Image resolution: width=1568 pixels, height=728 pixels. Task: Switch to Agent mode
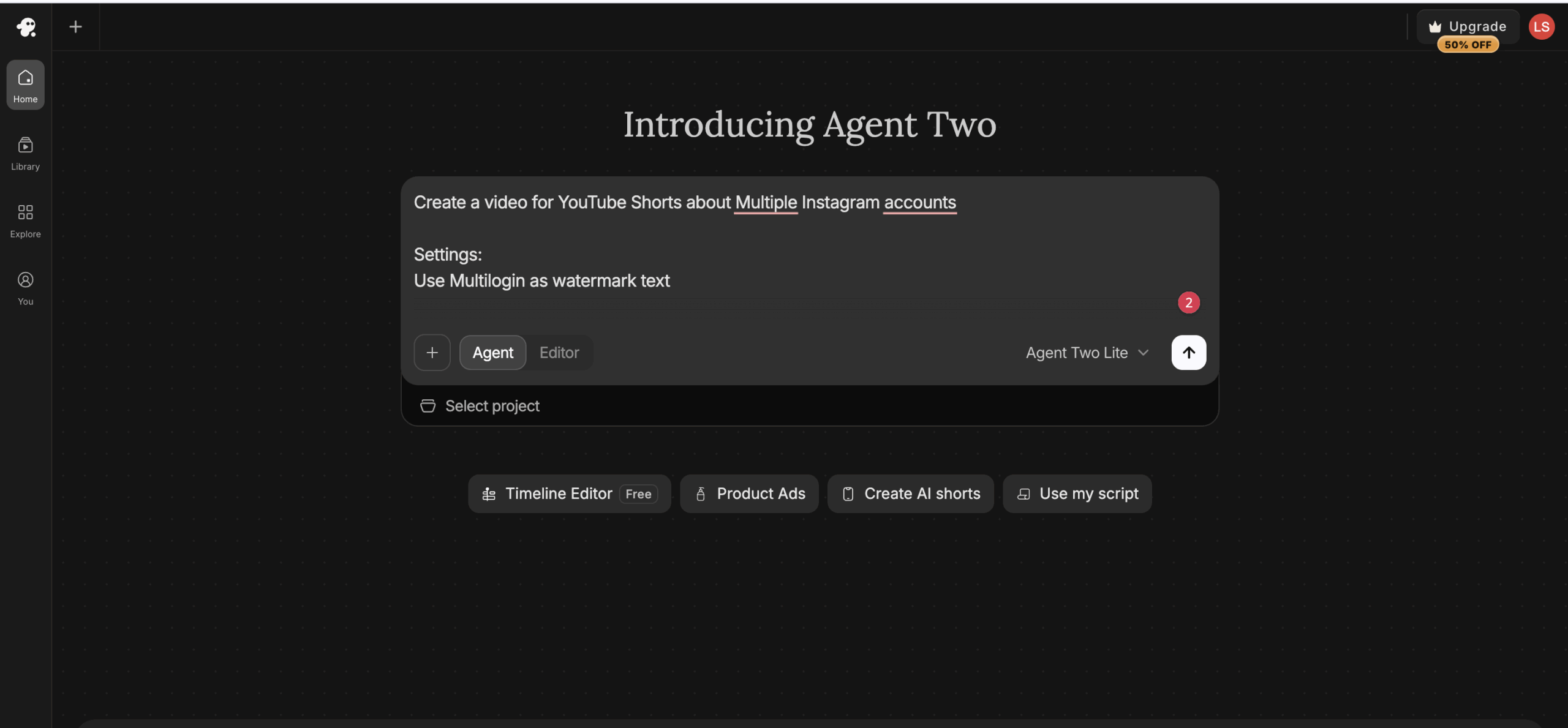492,353
